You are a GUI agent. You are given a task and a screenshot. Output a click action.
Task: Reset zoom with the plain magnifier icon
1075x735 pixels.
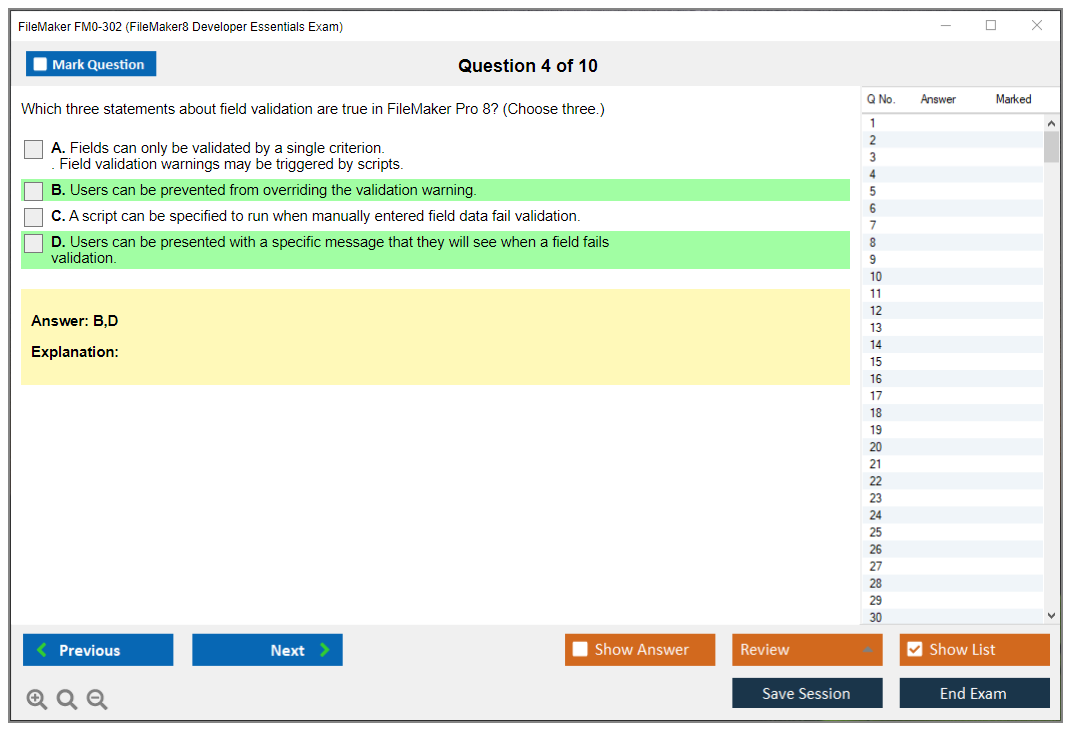67,700
